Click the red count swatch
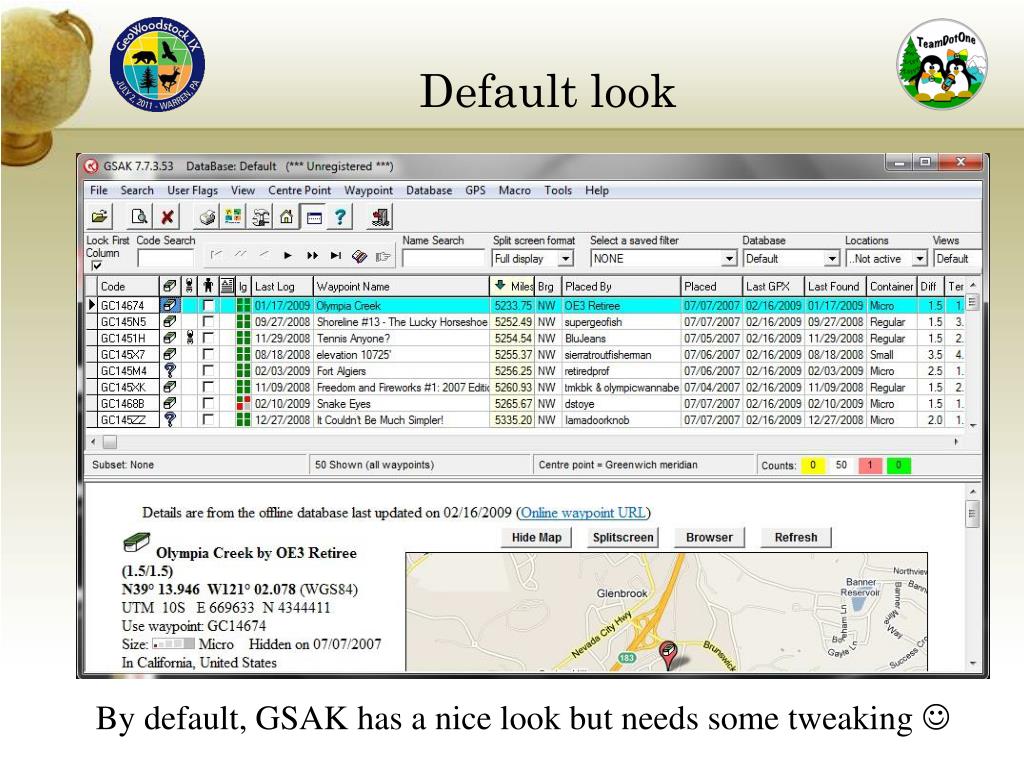Screen dimensions: 1024x768 pos(870,465)
